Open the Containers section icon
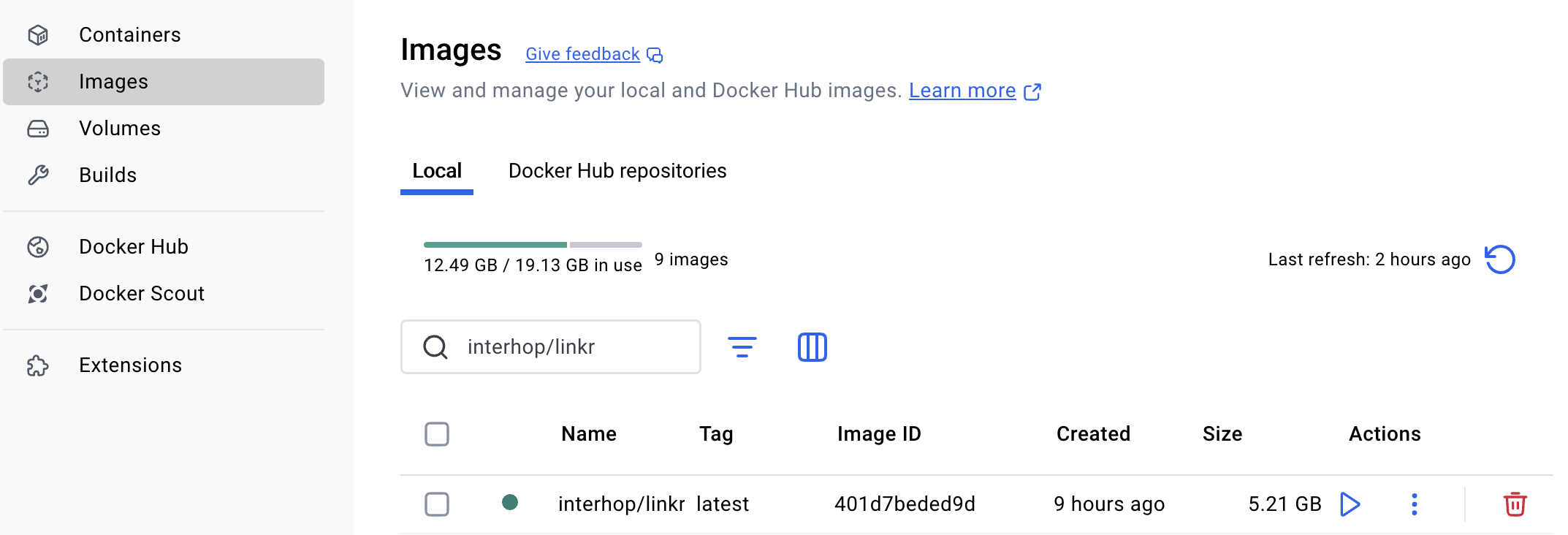The image size is (1568, 535). pyautogui.click(x=38, y=35)
